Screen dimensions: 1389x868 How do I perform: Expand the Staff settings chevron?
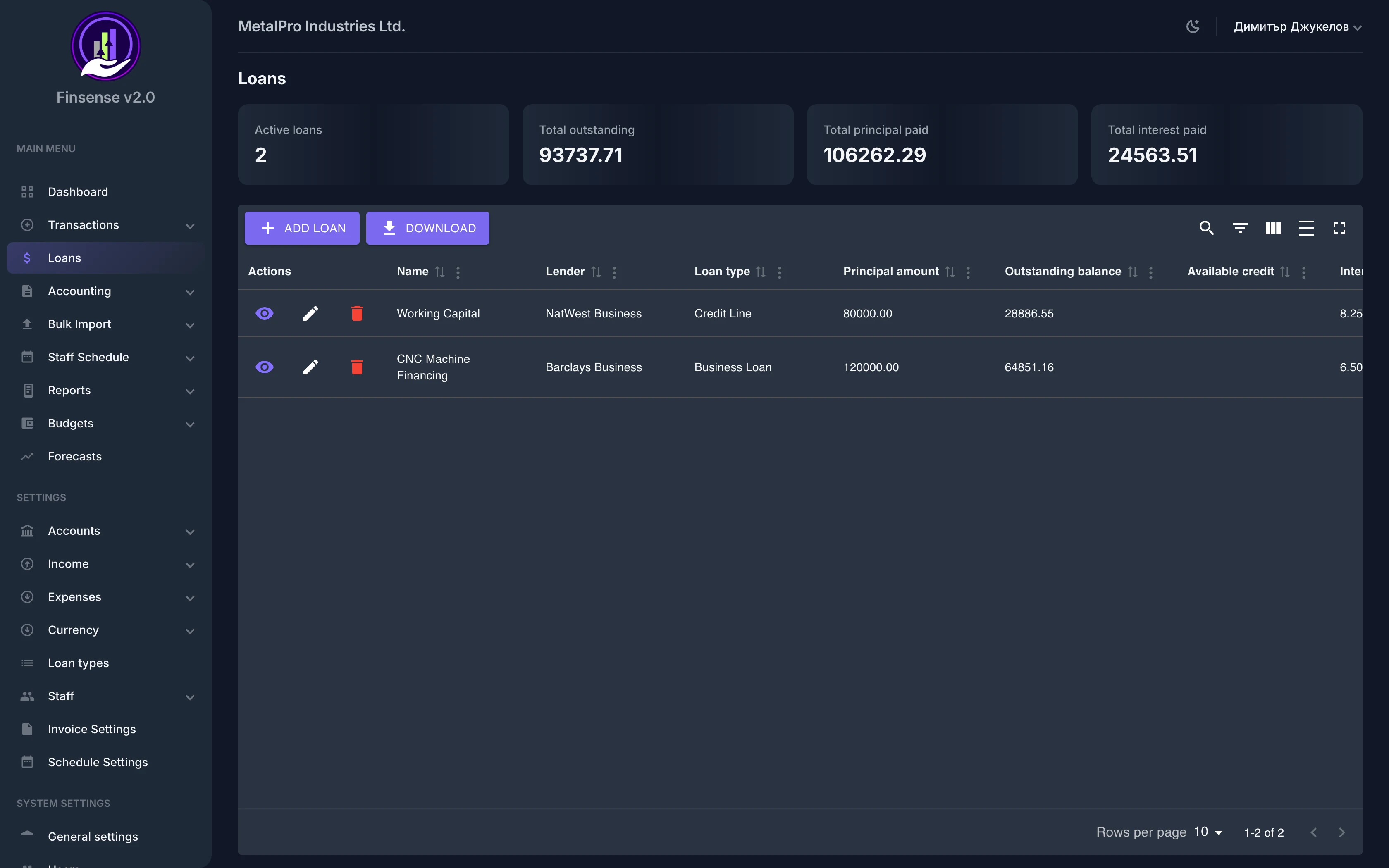click(x=190, y=697)
